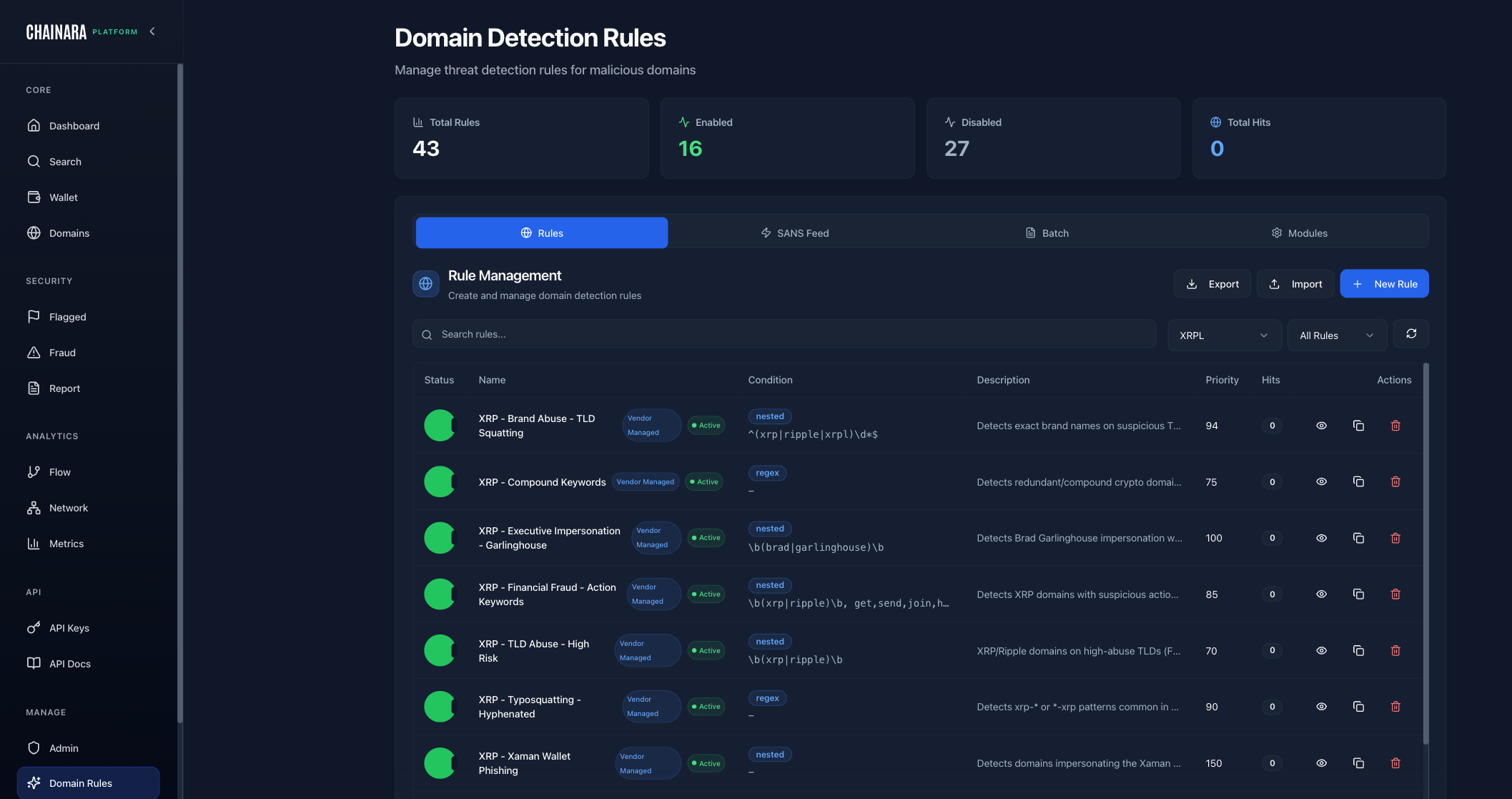
Task: Open the Metrics page
Action: (x=89, y=544)
